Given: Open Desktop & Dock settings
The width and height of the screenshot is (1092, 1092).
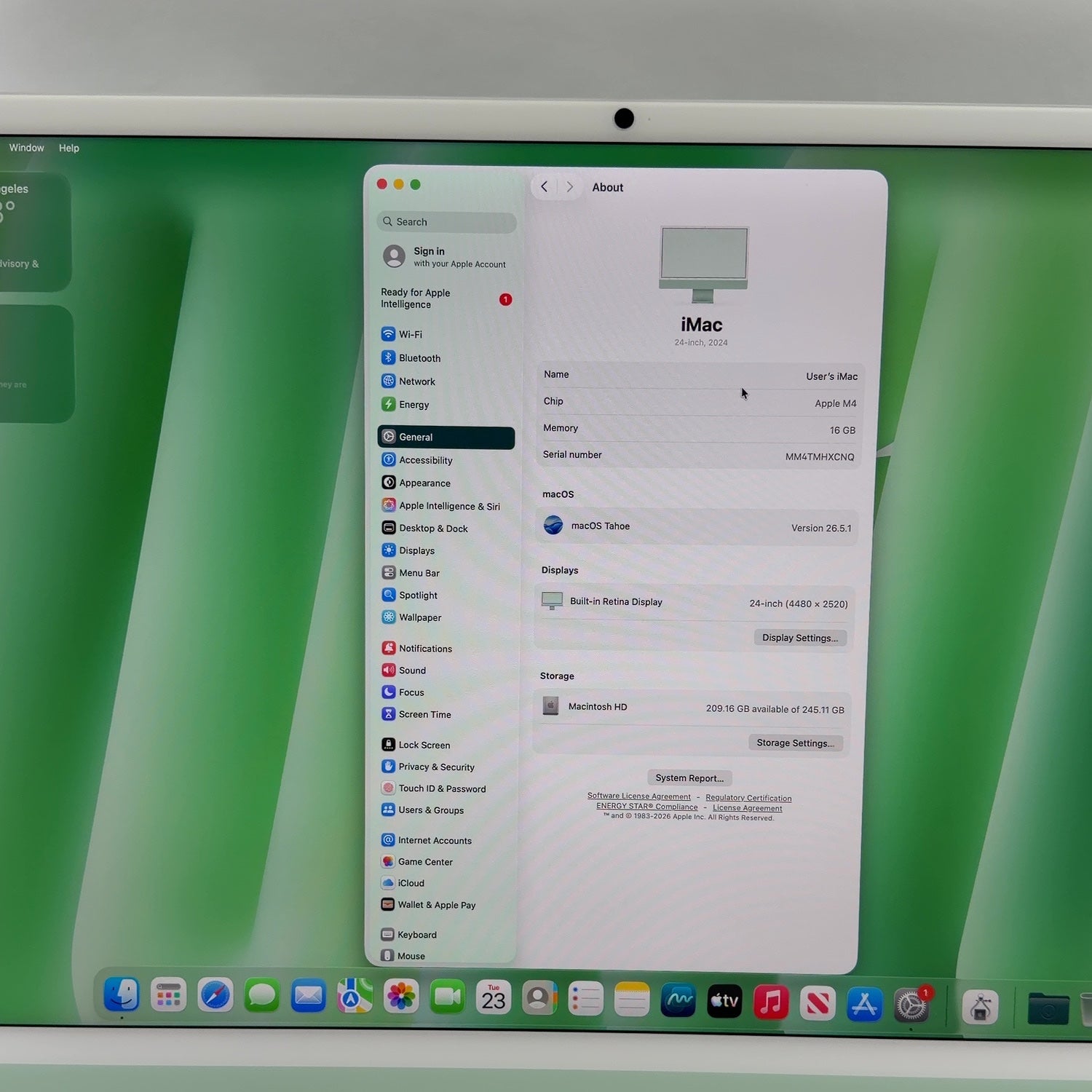Looking at the screenshot, I should [425, 528].
